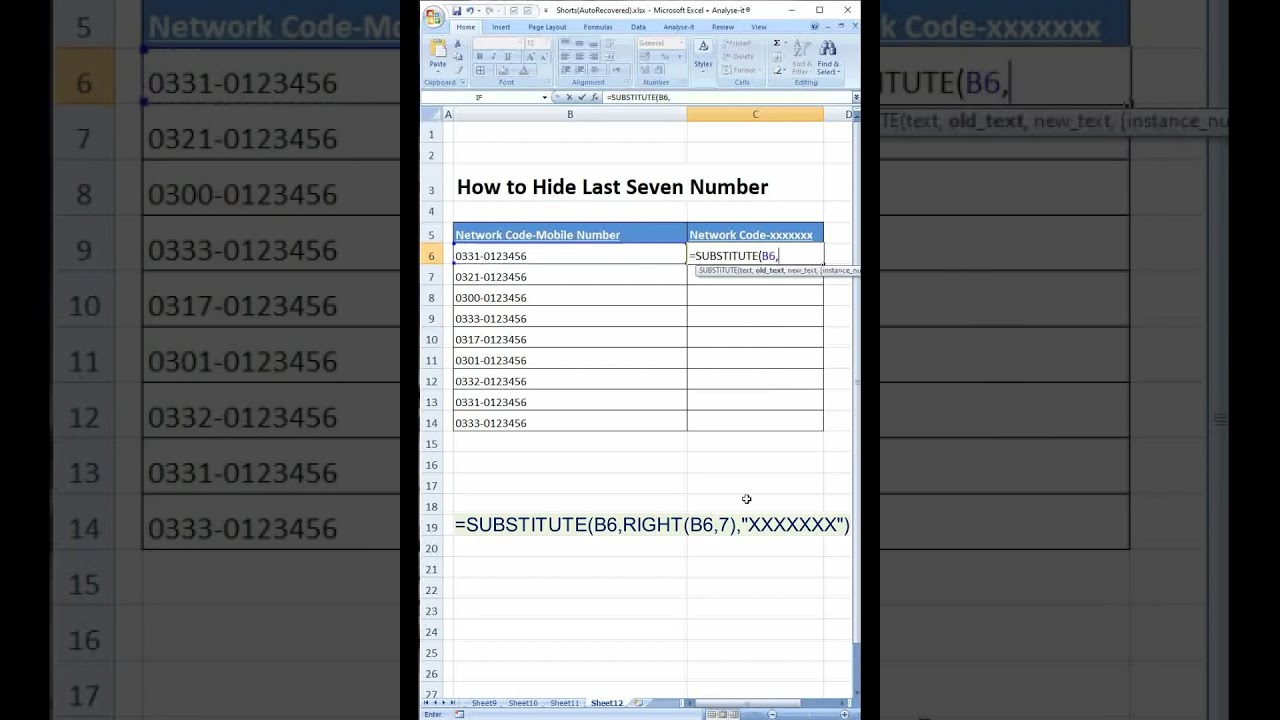Open the Analyse-it tab
The width and height of the screenshot is (1280, 720).
click(x=679, y=27)
